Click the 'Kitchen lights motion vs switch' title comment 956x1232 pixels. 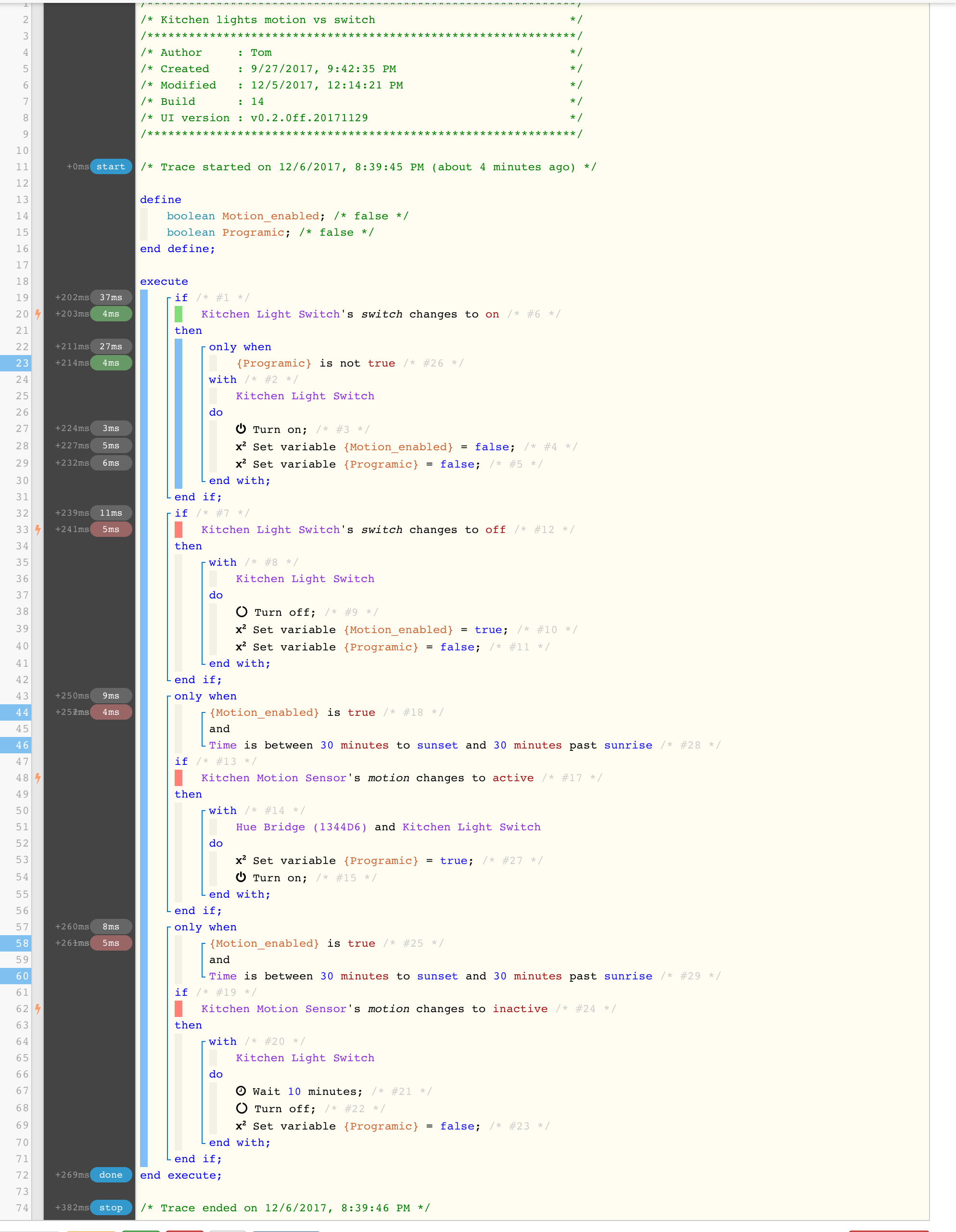(x=361, y=20)
